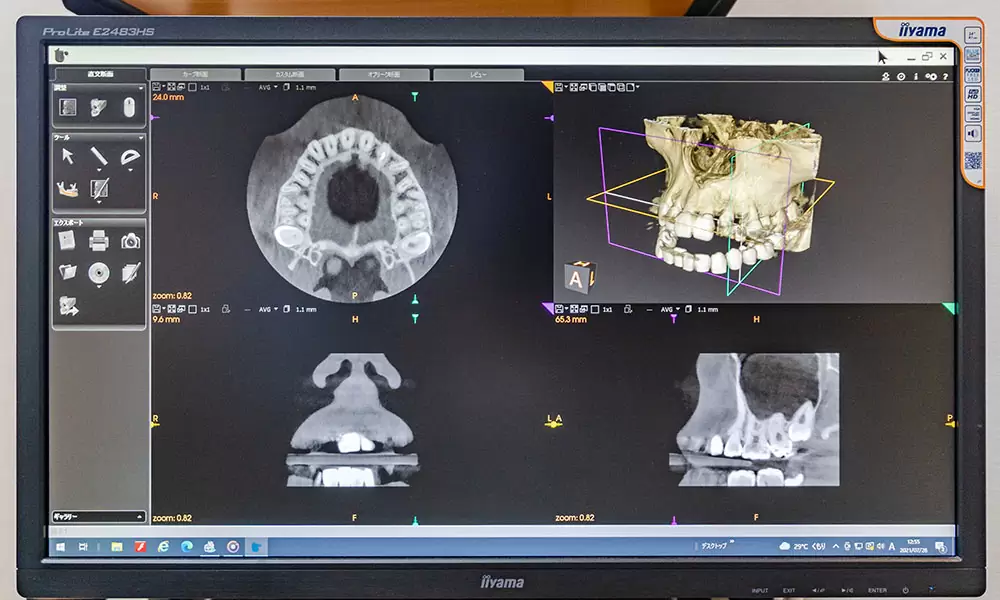Open the Windows Start menu
The image size is (1000, 600).
pos(58,547)
